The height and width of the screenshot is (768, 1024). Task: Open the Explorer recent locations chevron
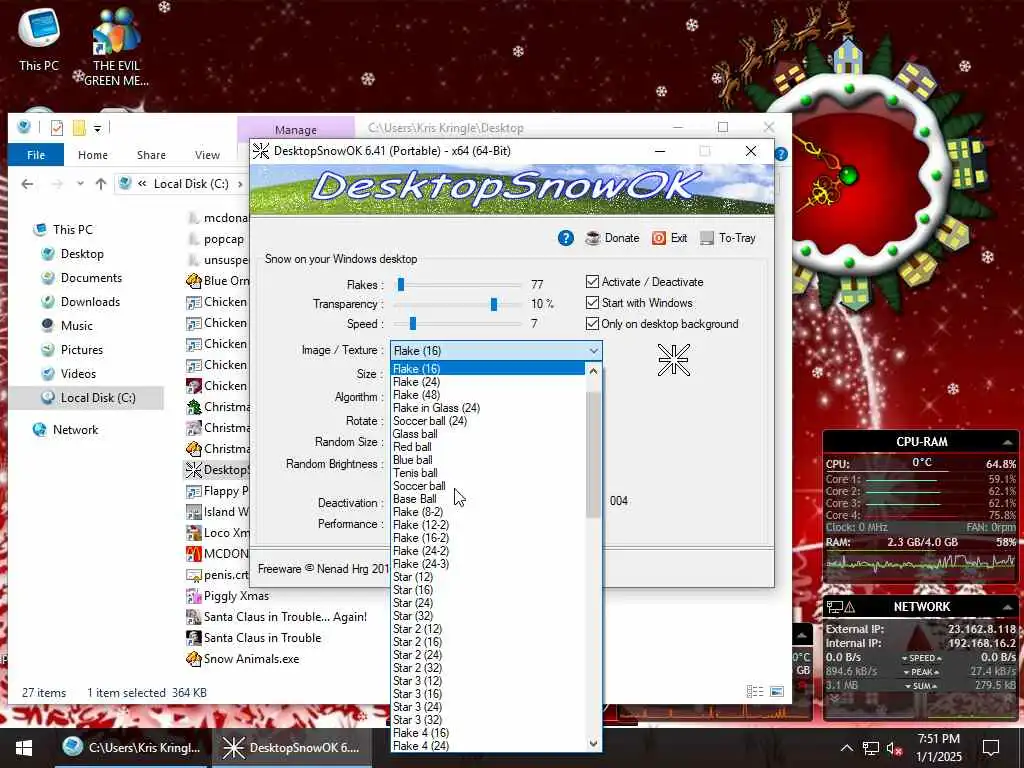pyautogui.click(x=80, y=184)
